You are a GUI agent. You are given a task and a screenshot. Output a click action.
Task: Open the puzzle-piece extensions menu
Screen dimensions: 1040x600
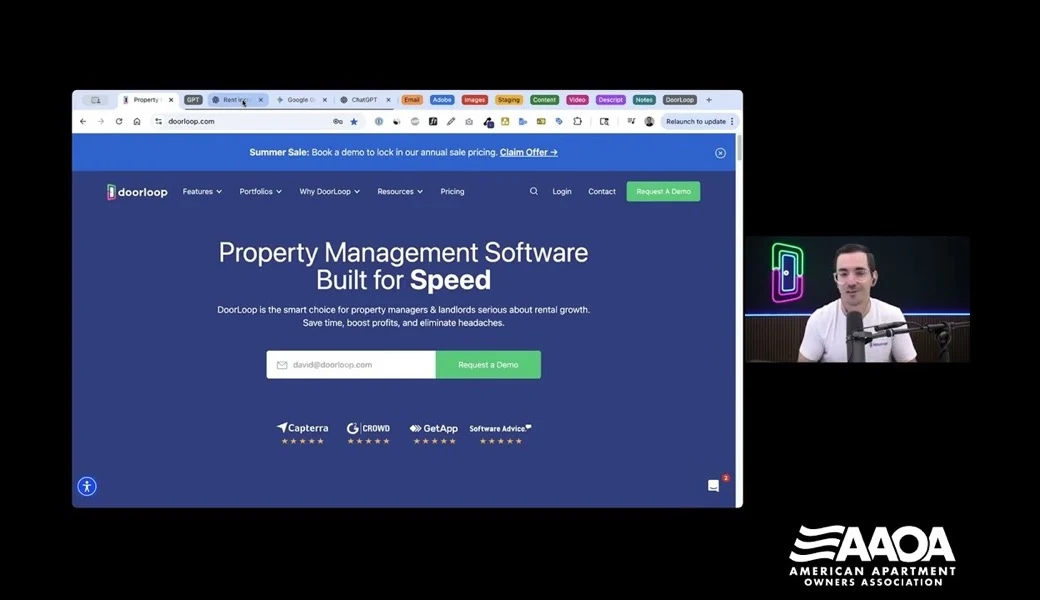pos(578,121)
